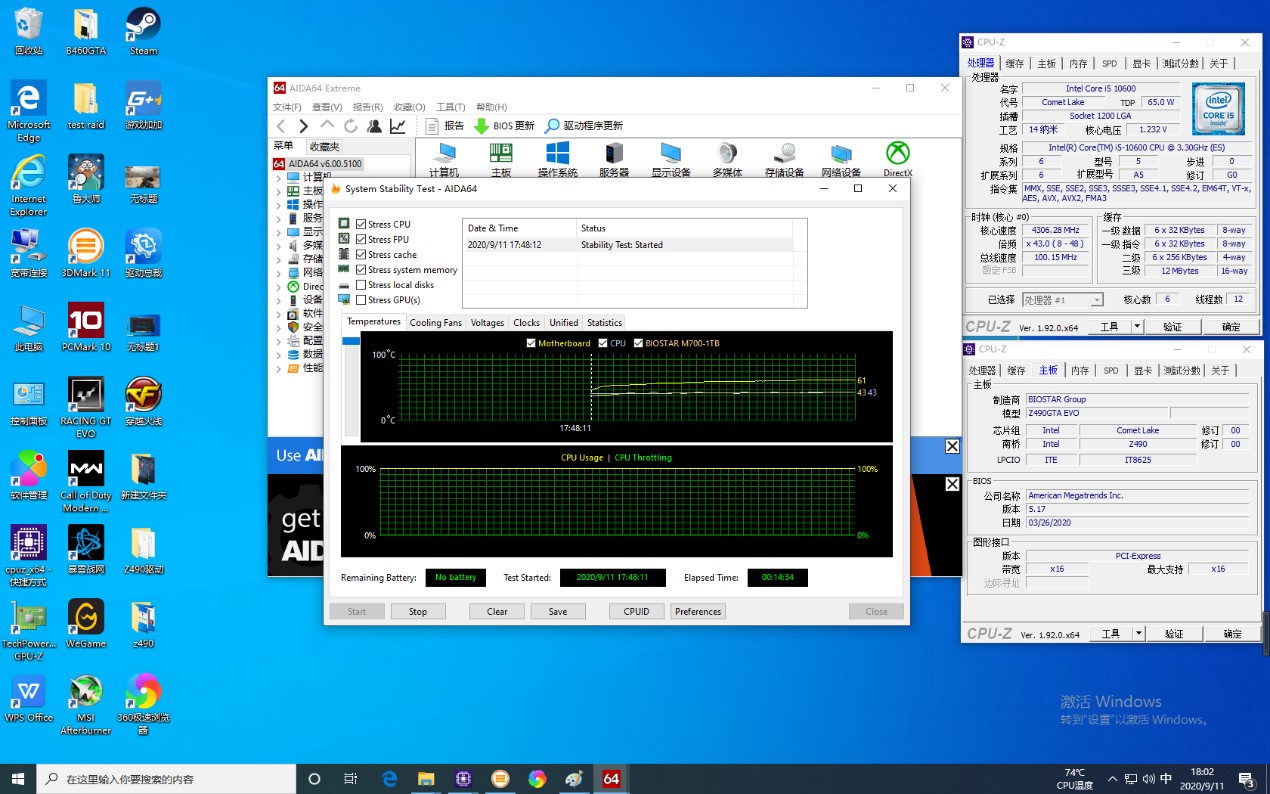Viewport: 1270px width, 794px height.
Task: Click the AIDA64 toolbar user icon
Action: [374, 126]
